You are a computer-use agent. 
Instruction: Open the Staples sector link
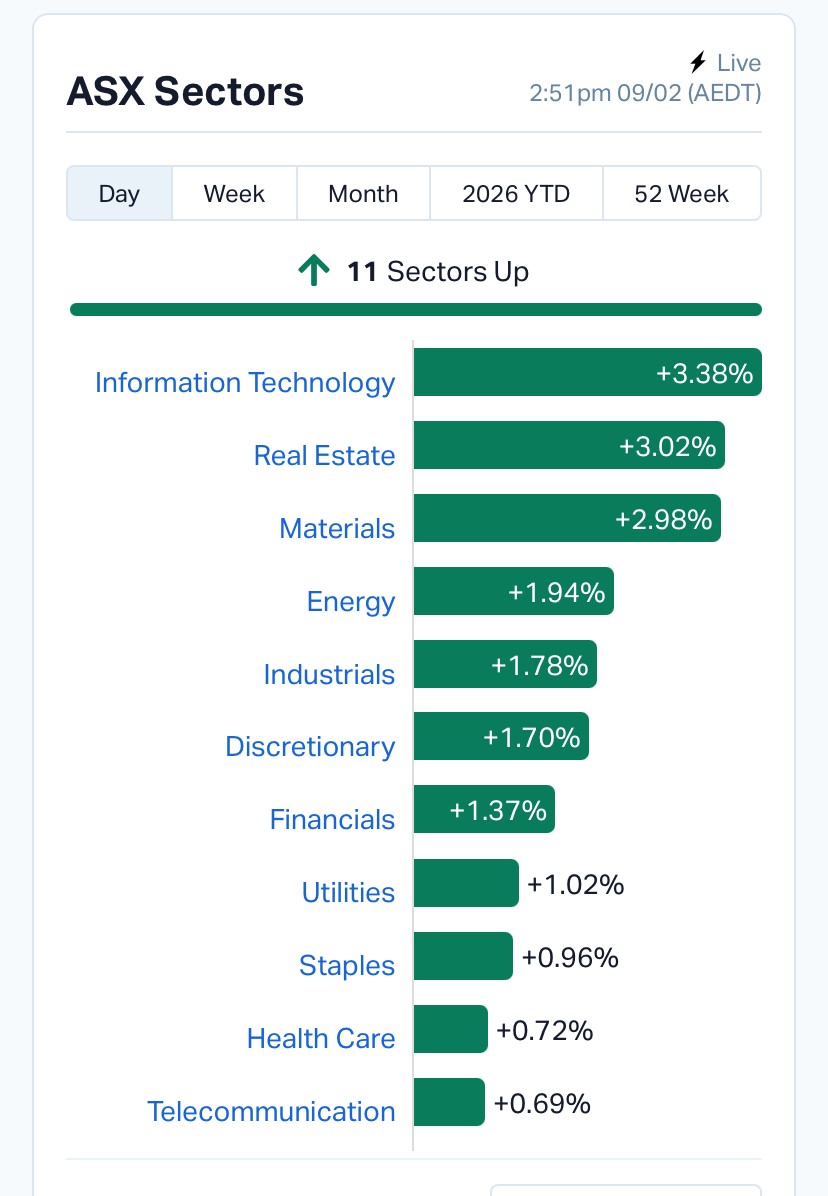coord(347,966)
